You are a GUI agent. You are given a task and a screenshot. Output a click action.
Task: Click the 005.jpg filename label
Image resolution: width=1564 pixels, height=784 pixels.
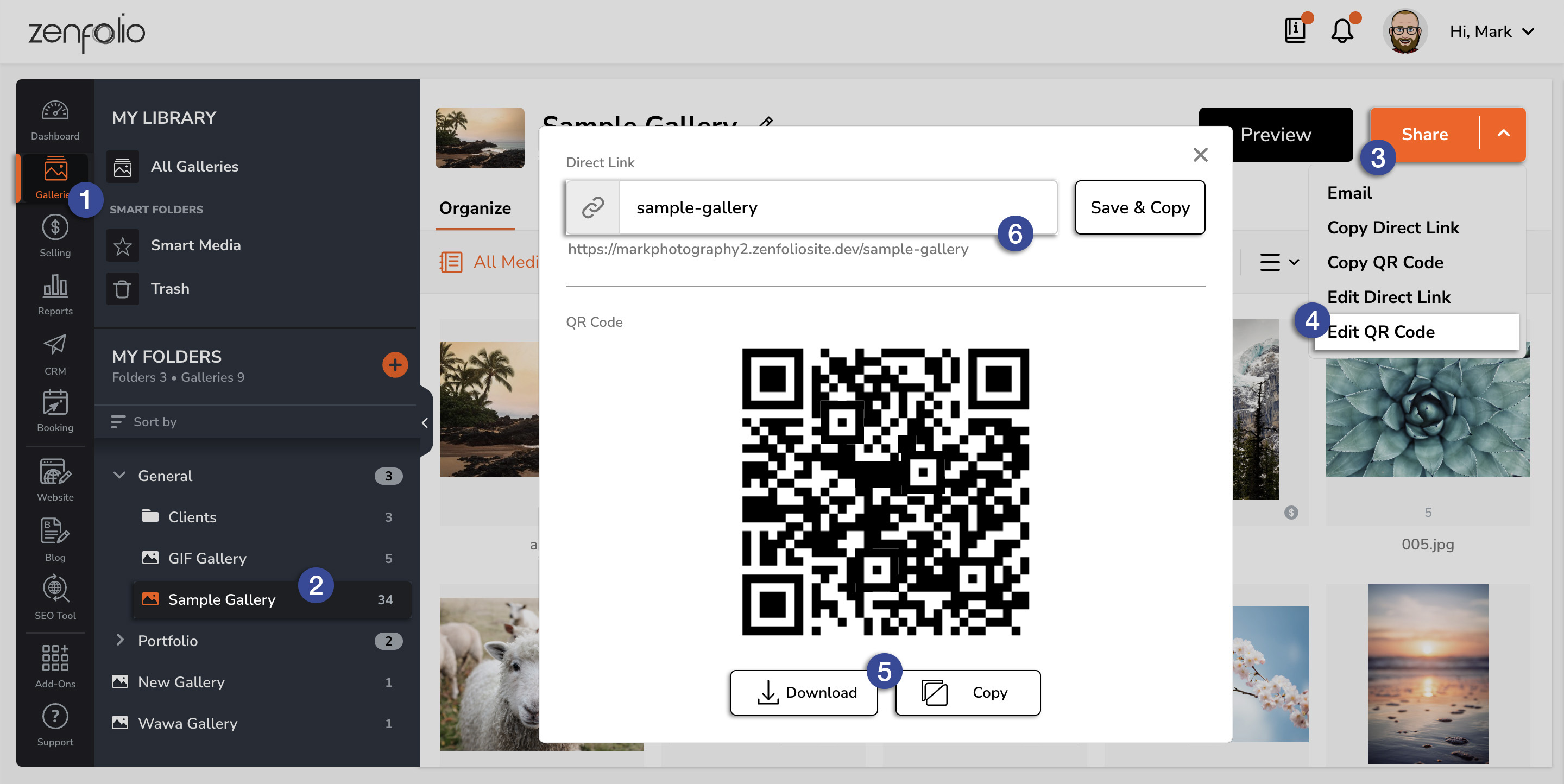(x=1427, y=545)
